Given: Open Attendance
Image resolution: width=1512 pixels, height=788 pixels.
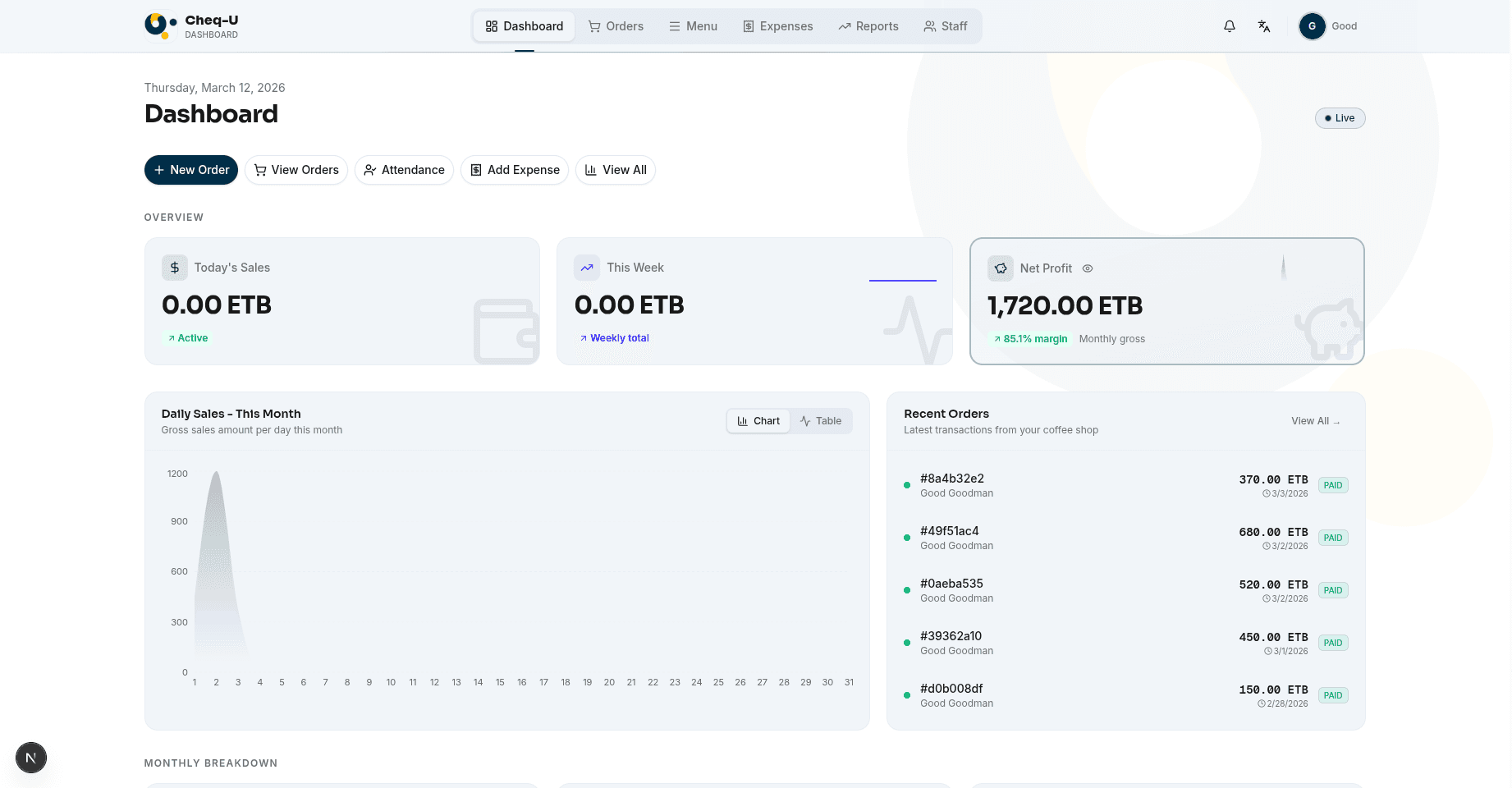Looking at the screenshot, I should (x=404, y=170).
